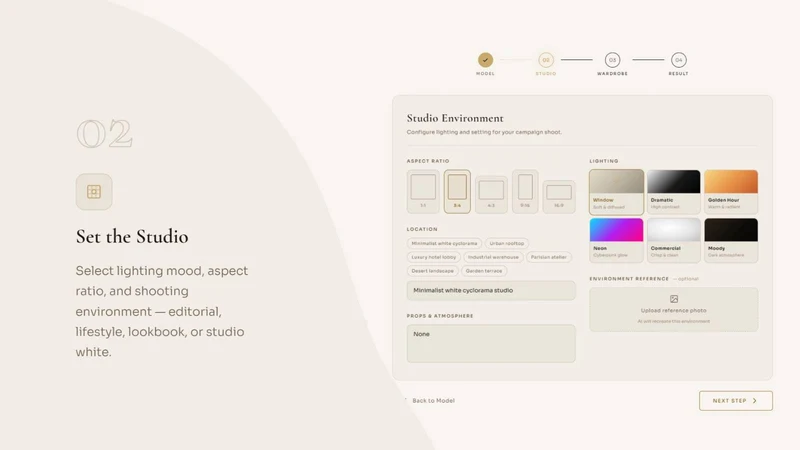Click the studio grid icon tile
The width and height of the screenshot is (800, 450).
click(94, 192)
